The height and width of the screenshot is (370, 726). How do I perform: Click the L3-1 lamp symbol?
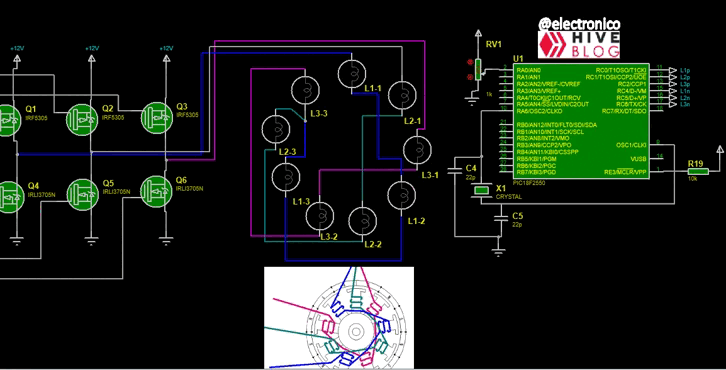point(417,150)
